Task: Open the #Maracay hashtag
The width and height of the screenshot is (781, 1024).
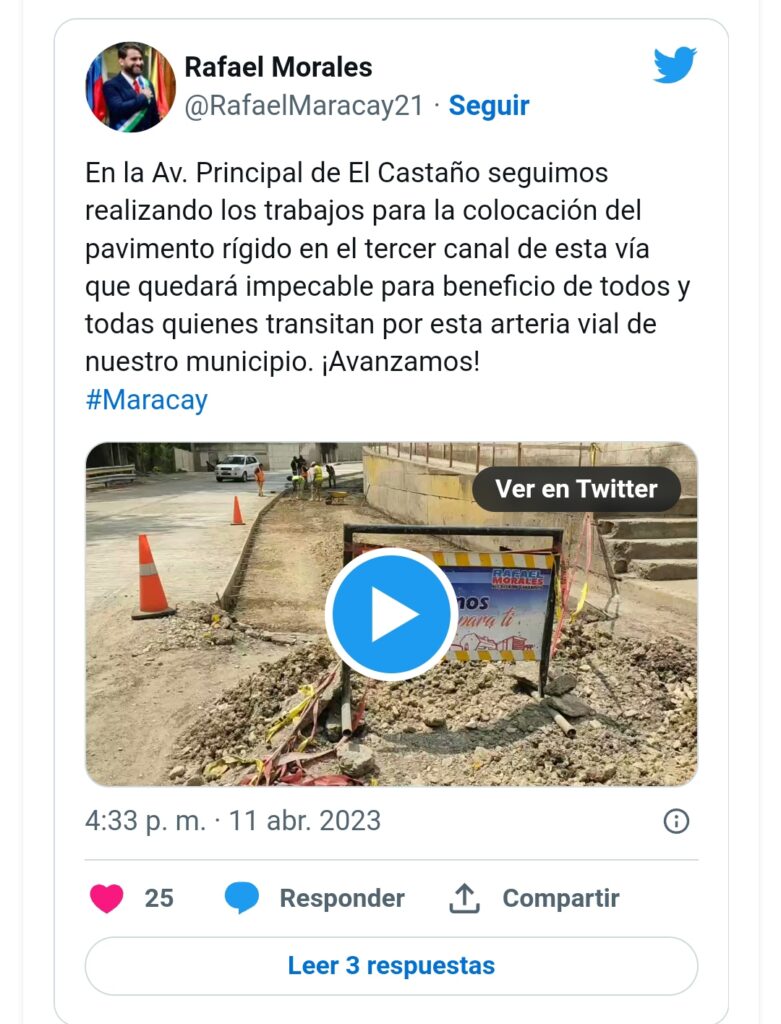Action: pyautogui.click(x=146, y=400)
